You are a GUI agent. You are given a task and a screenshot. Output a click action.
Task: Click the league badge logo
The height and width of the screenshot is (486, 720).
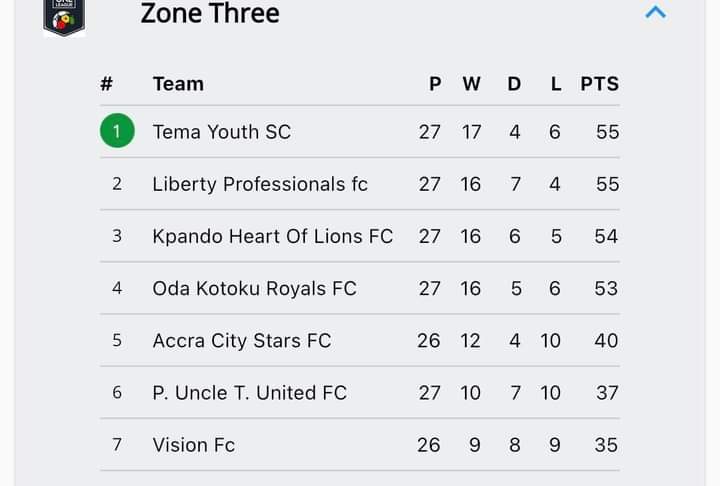pos(64,17)
